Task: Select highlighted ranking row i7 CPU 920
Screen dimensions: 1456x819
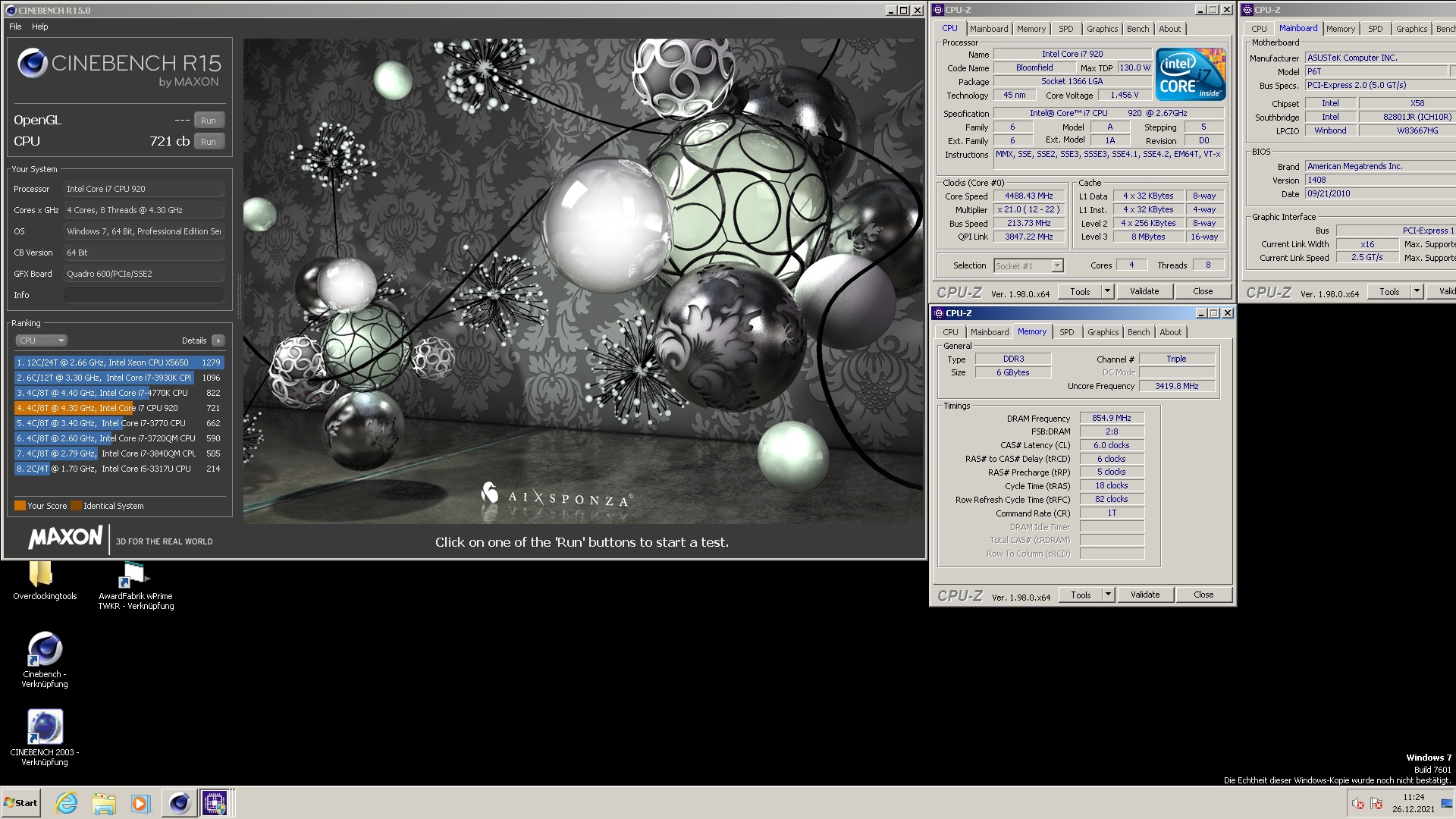Action: pos(119,408)
